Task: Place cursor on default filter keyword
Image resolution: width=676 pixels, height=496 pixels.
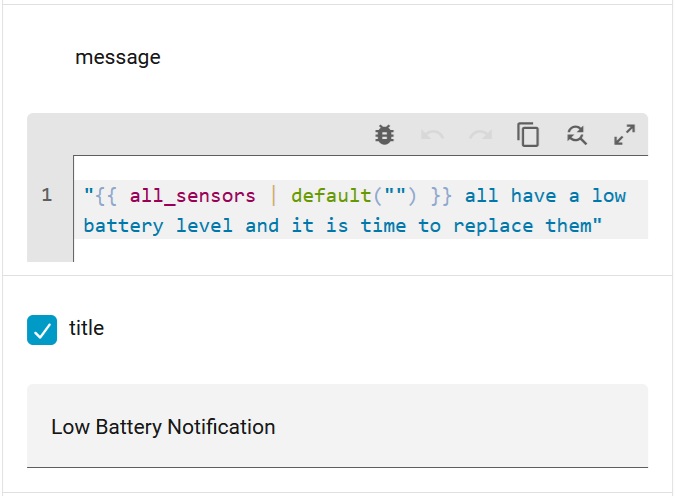Action: [x=331, y=196]
